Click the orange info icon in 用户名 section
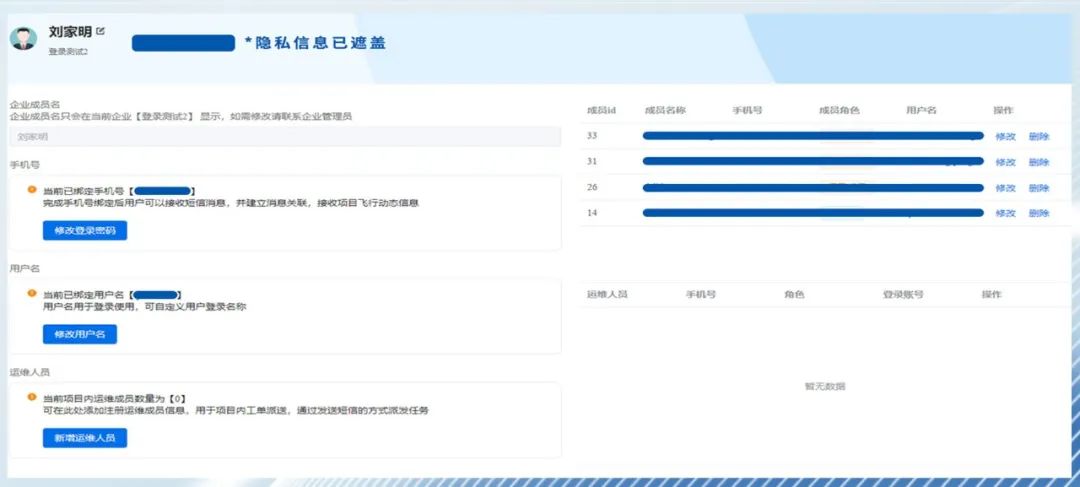 pos(32,294)
